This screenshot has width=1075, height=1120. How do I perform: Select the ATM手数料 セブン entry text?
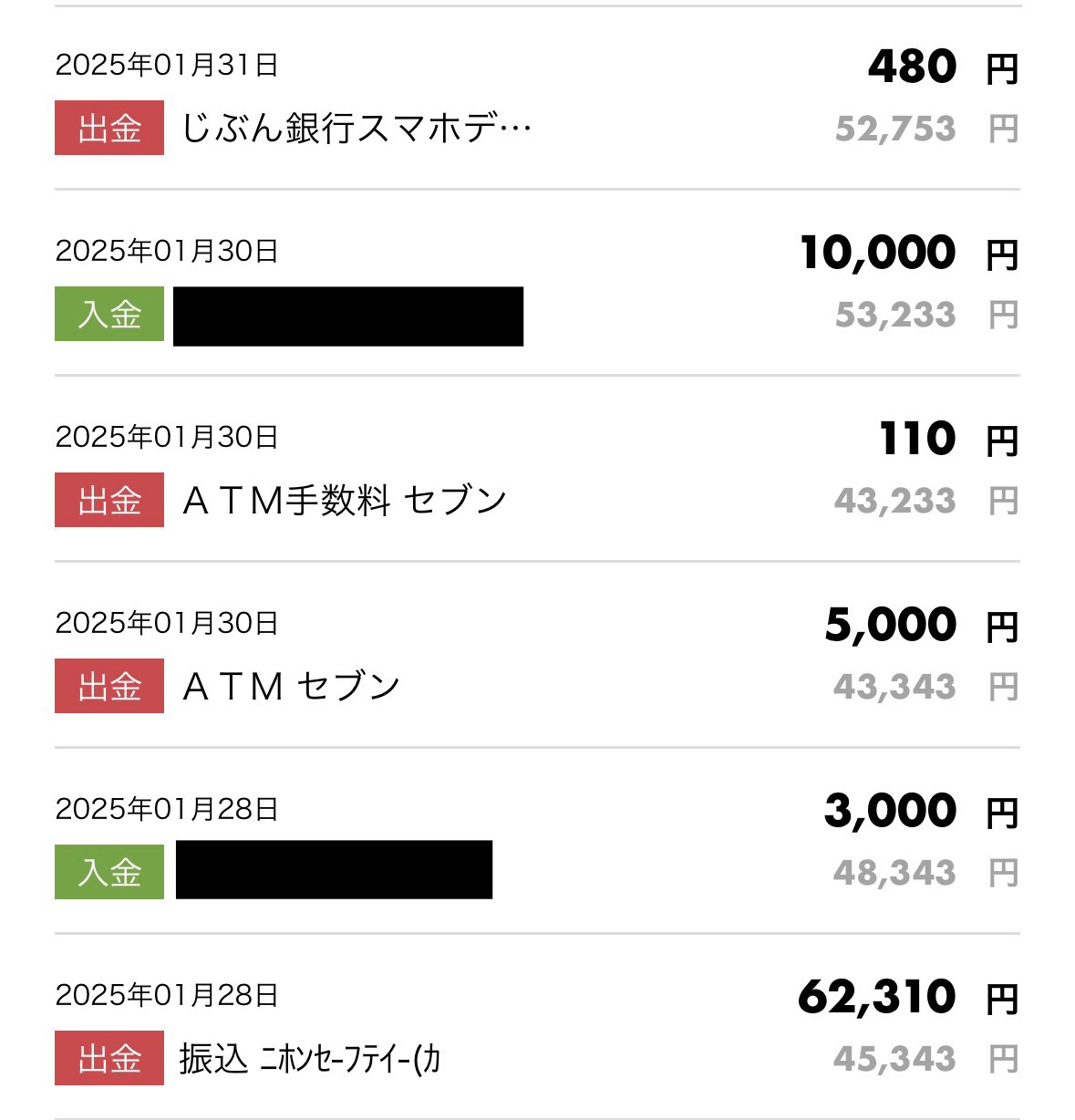(x=345, y=501)
